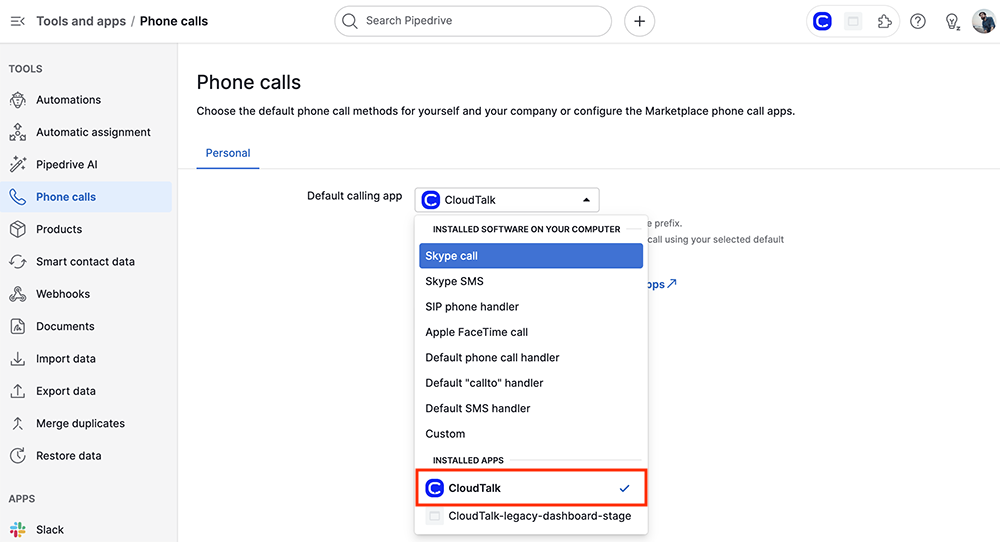Open Automations from the sidebar
This screenshot has width=1000, height=542.
click(x=68, y=100)
